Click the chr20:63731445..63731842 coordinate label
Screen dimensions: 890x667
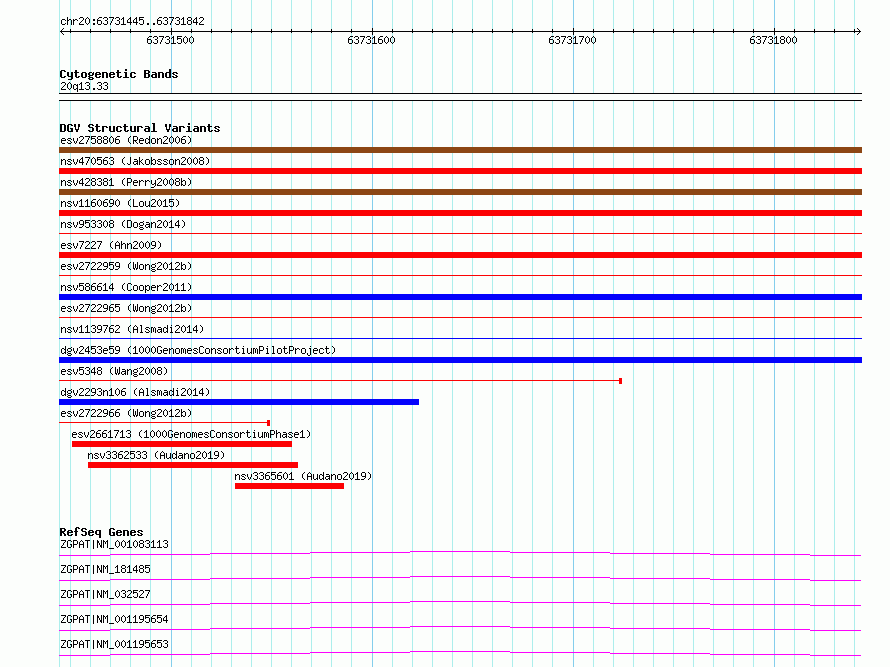point(132,22)
